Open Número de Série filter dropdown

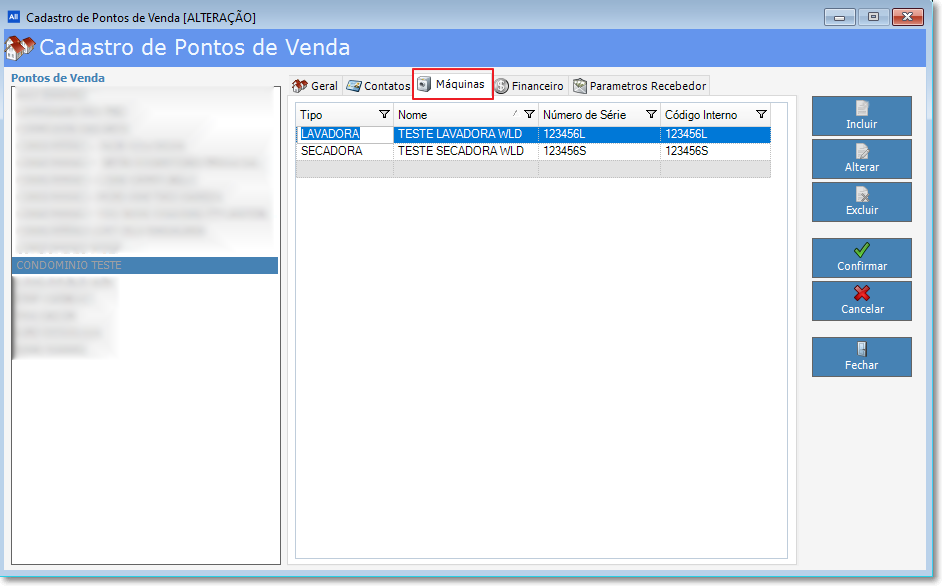(651, 115)
